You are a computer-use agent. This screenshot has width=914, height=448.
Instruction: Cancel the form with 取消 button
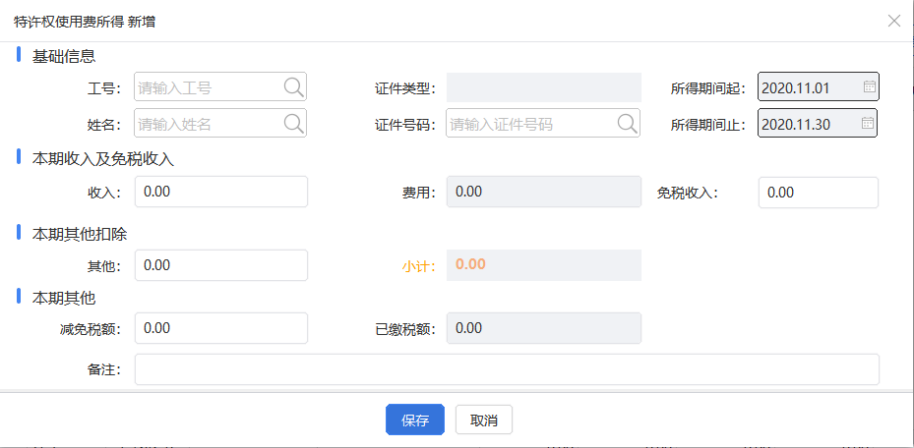coord(484,420)
